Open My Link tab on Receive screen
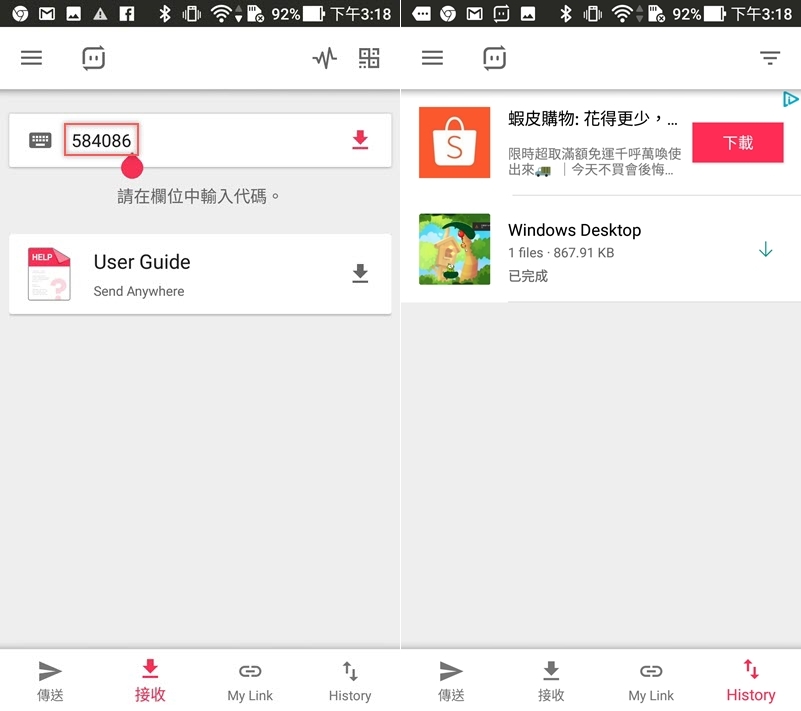801x711 pixels. click(x=250, y=681)
